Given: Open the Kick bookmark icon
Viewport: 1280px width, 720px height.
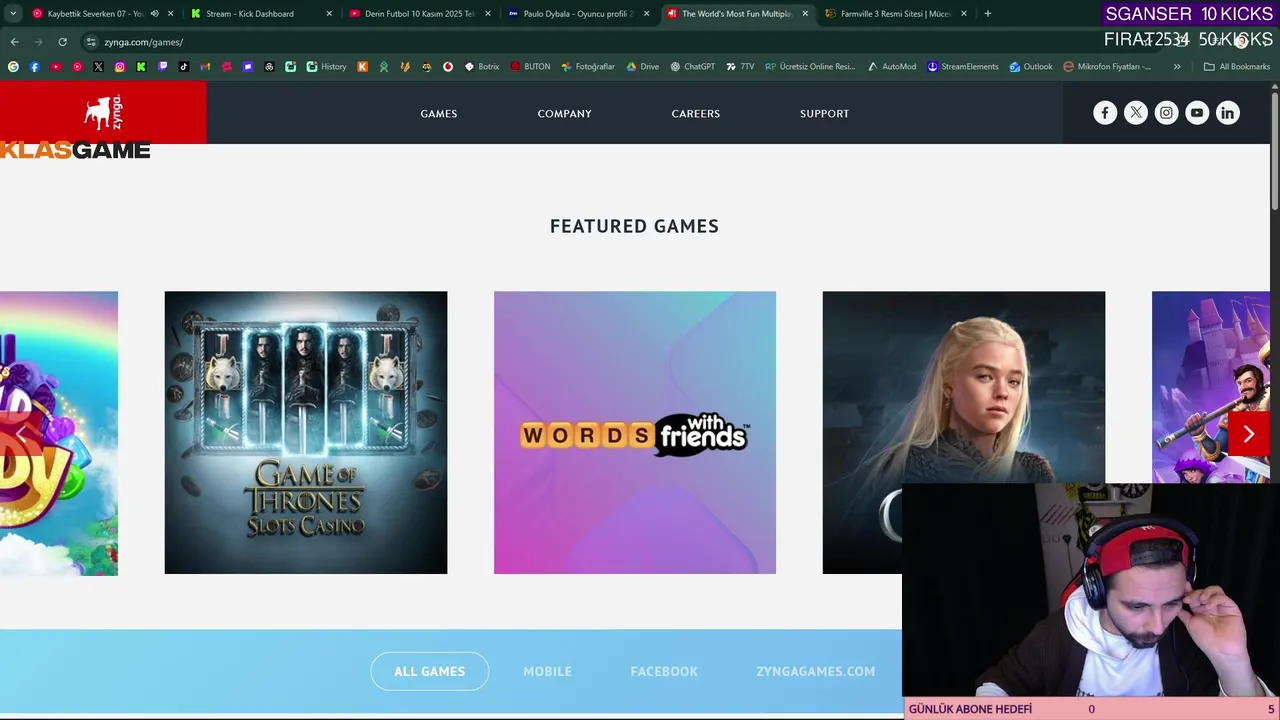Looking at the screenshot, I should coord(141,67).
